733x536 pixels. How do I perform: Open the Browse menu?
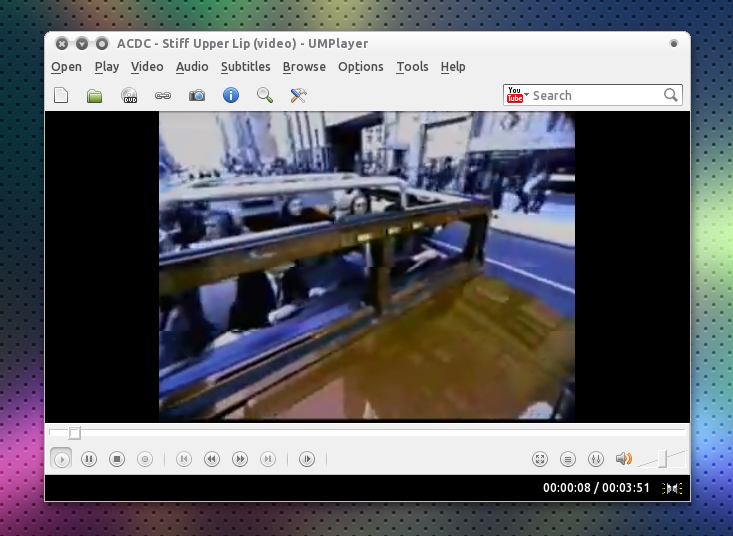(304, 67)
